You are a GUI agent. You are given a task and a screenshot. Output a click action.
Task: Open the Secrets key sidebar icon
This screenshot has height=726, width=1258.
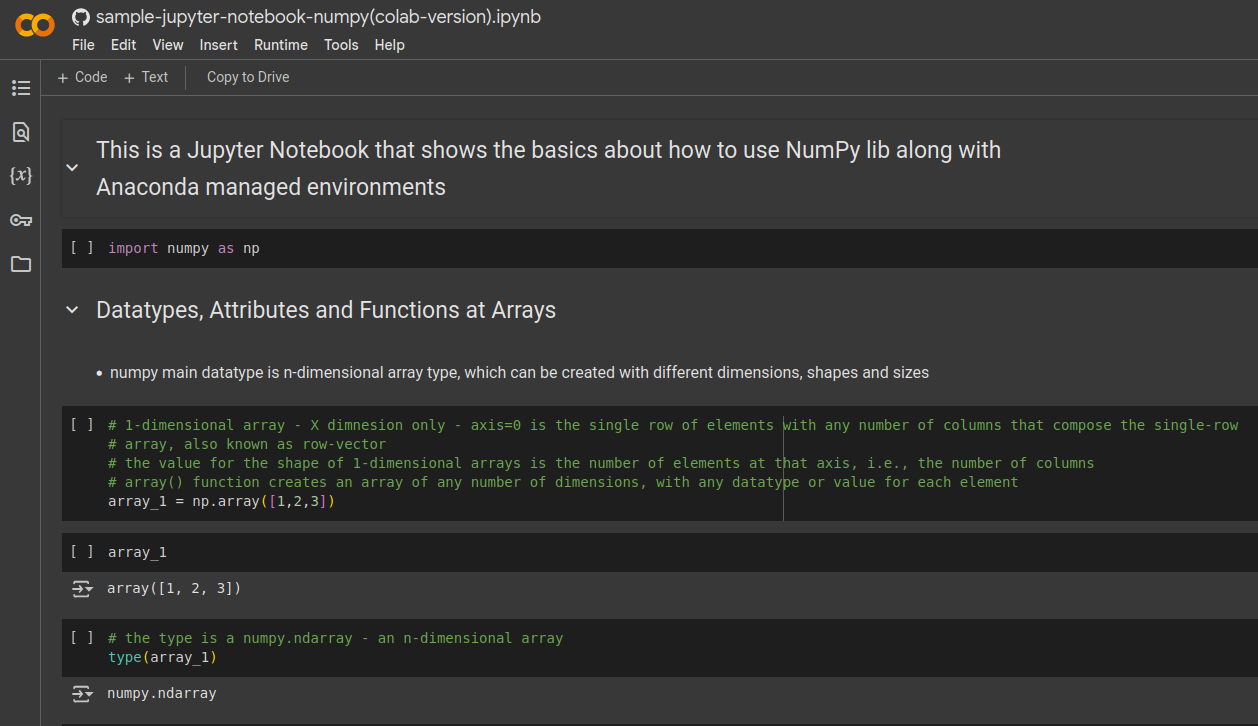pyautogui.click(x=21, y=220)
